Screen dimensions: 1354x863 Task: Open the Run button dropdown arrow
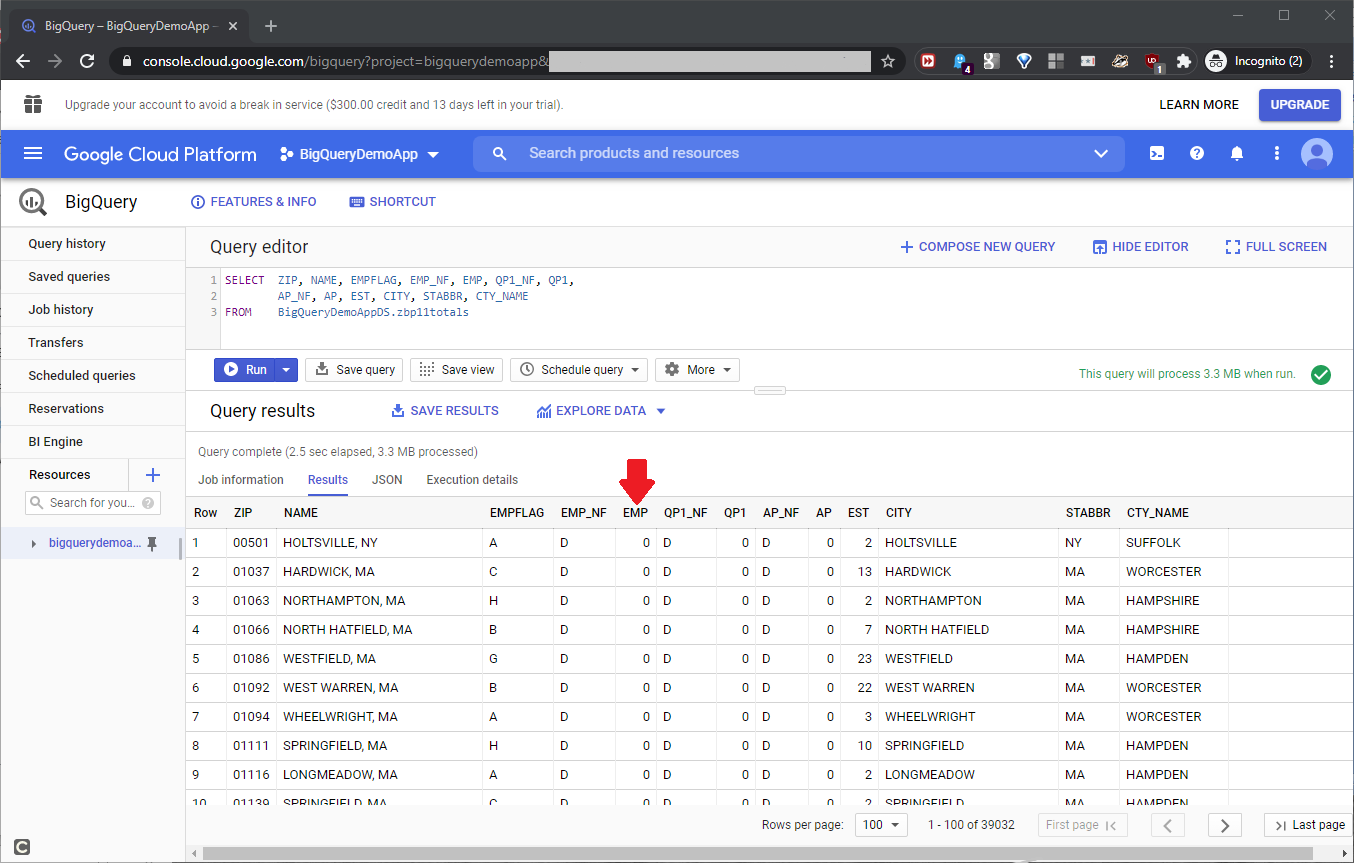pyautogui.click(x=286, y=370)
